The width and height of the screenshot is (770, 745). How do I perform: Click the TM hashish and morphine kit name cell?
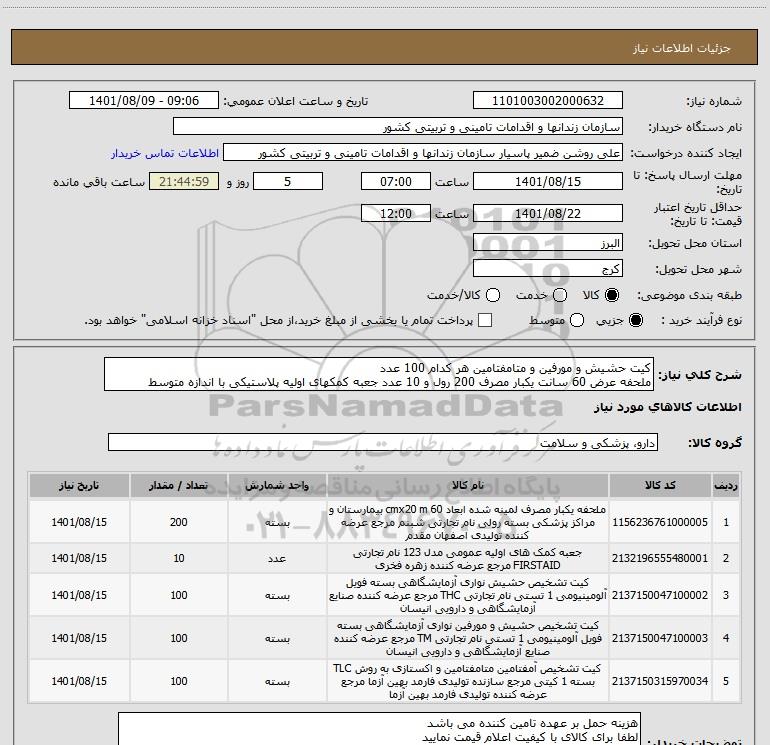(468, 638)
